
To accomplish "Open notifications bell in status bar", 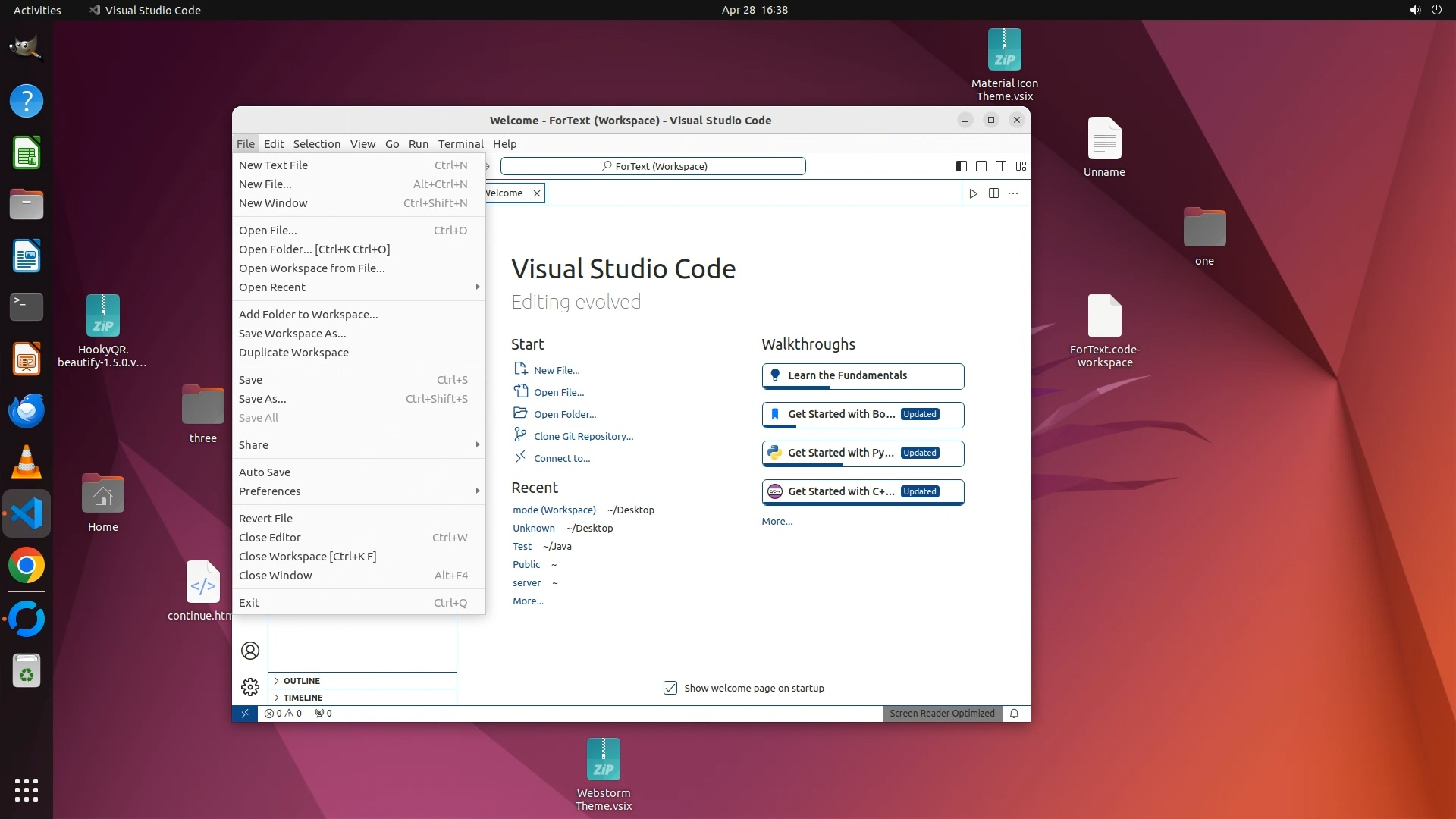I will click(1014, 714).
